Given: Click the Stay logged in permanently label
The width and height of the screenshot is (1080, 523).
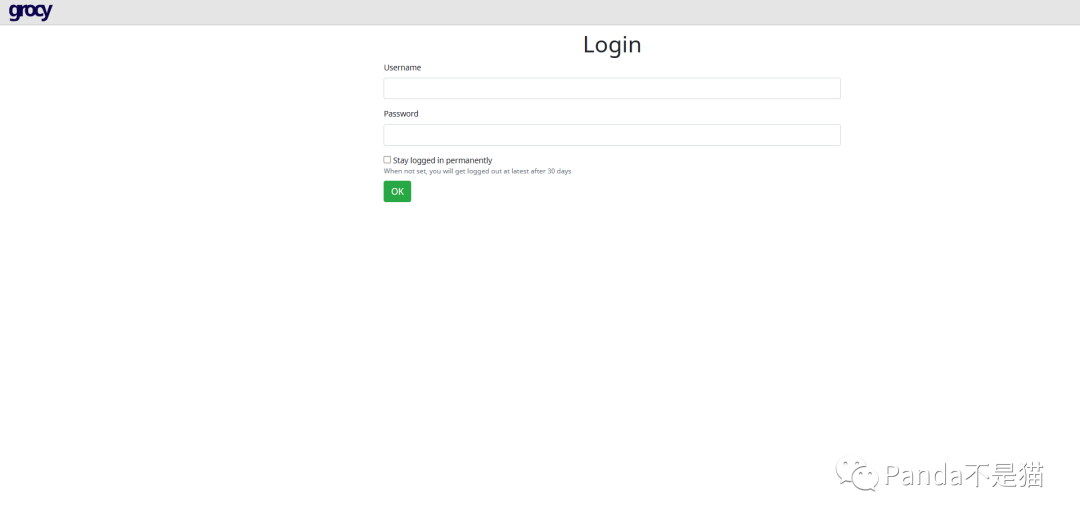Looking at the screenshot, I should (x=442, y=161).
